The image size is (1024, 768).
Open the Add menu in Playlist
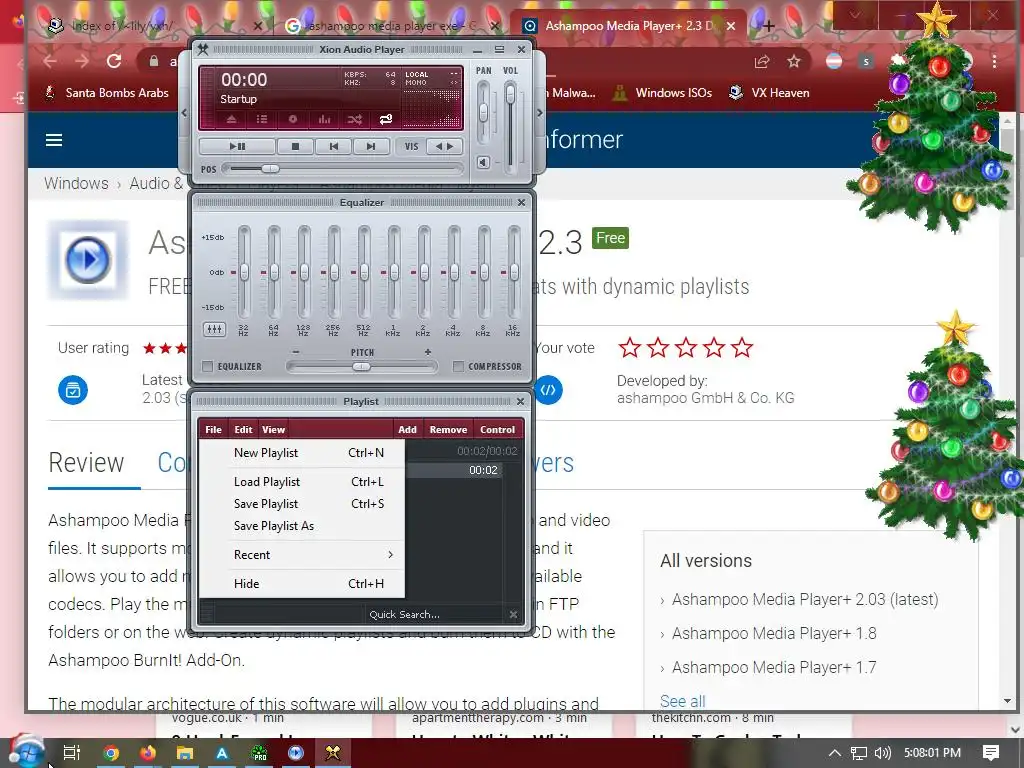(x=408, y=429)
